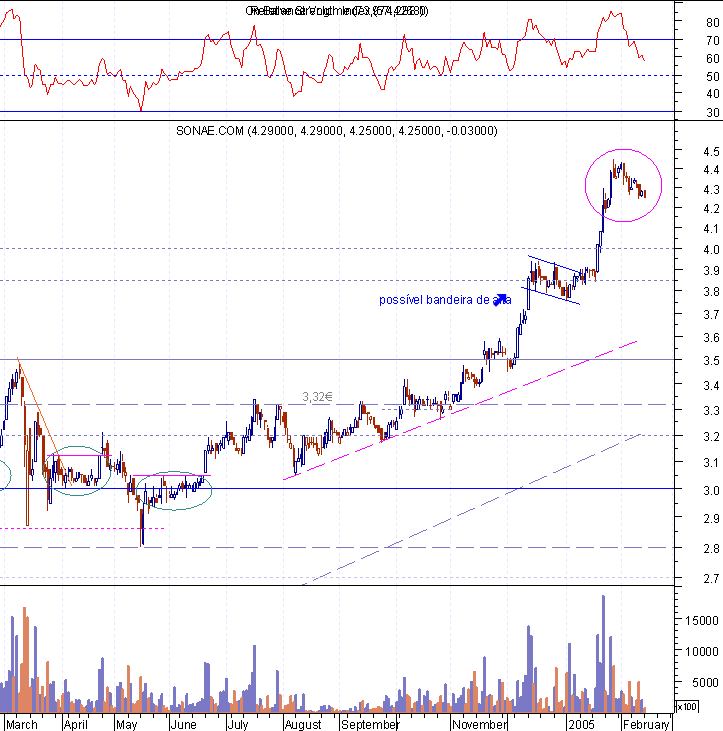Click the 4.0 price axis label
Viewport: 723px width, 731px height.
pyautogui.click(x=711, y=249)
